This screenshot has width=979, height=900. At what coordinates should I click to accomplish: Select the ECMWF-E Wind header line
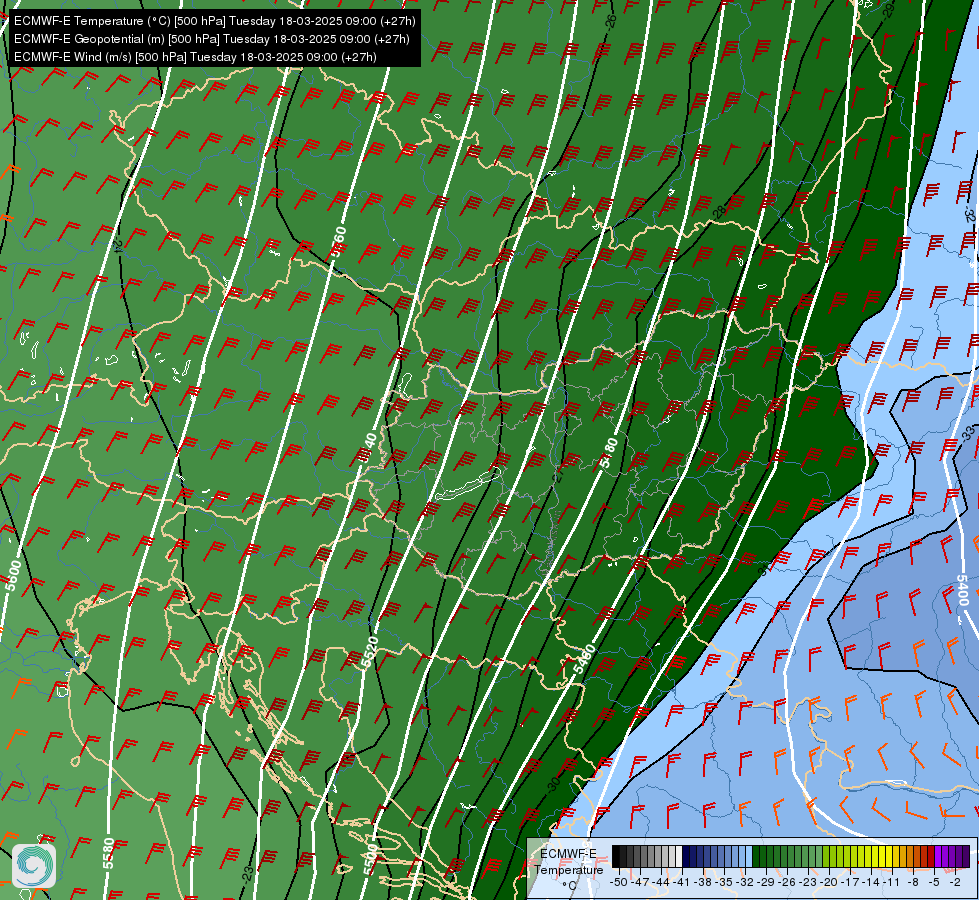[195, 57]
